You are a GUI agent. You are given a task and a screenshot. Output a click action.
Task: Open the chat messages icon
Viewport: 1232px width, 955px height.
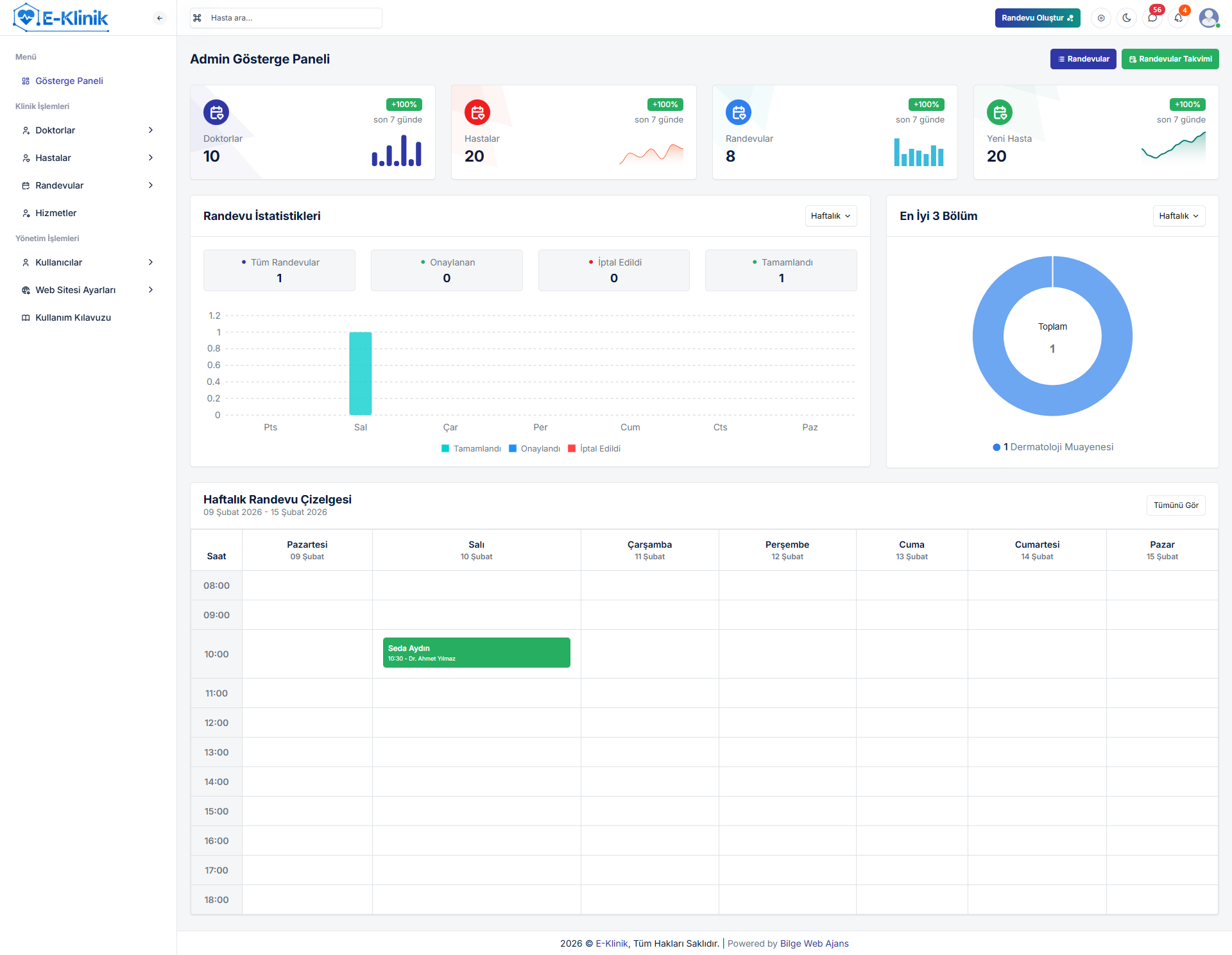coord(1152,18)
